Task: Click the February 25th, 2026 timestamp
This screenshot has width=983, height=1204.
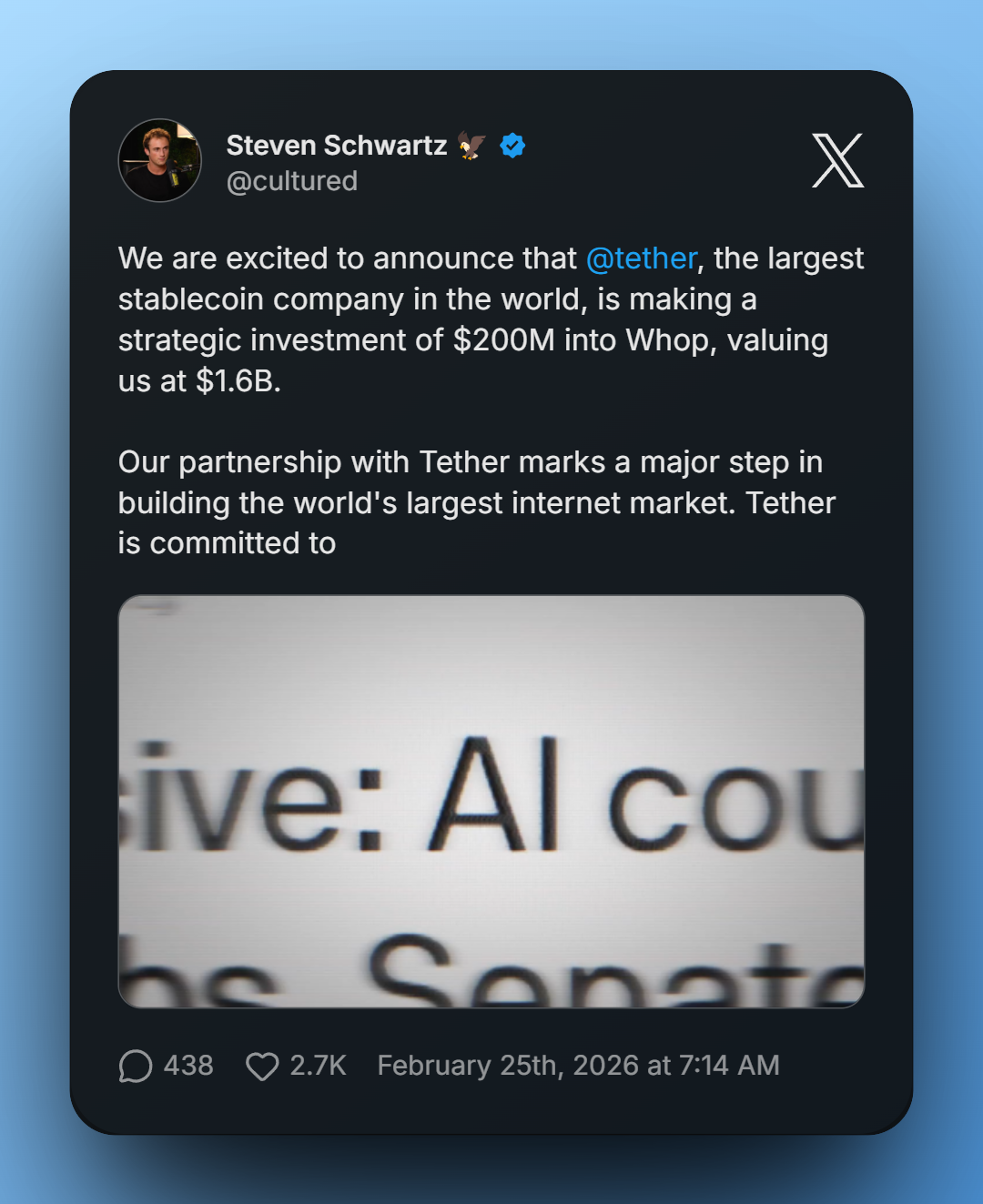Action: pyautogui.click(x=578, y=1066)
